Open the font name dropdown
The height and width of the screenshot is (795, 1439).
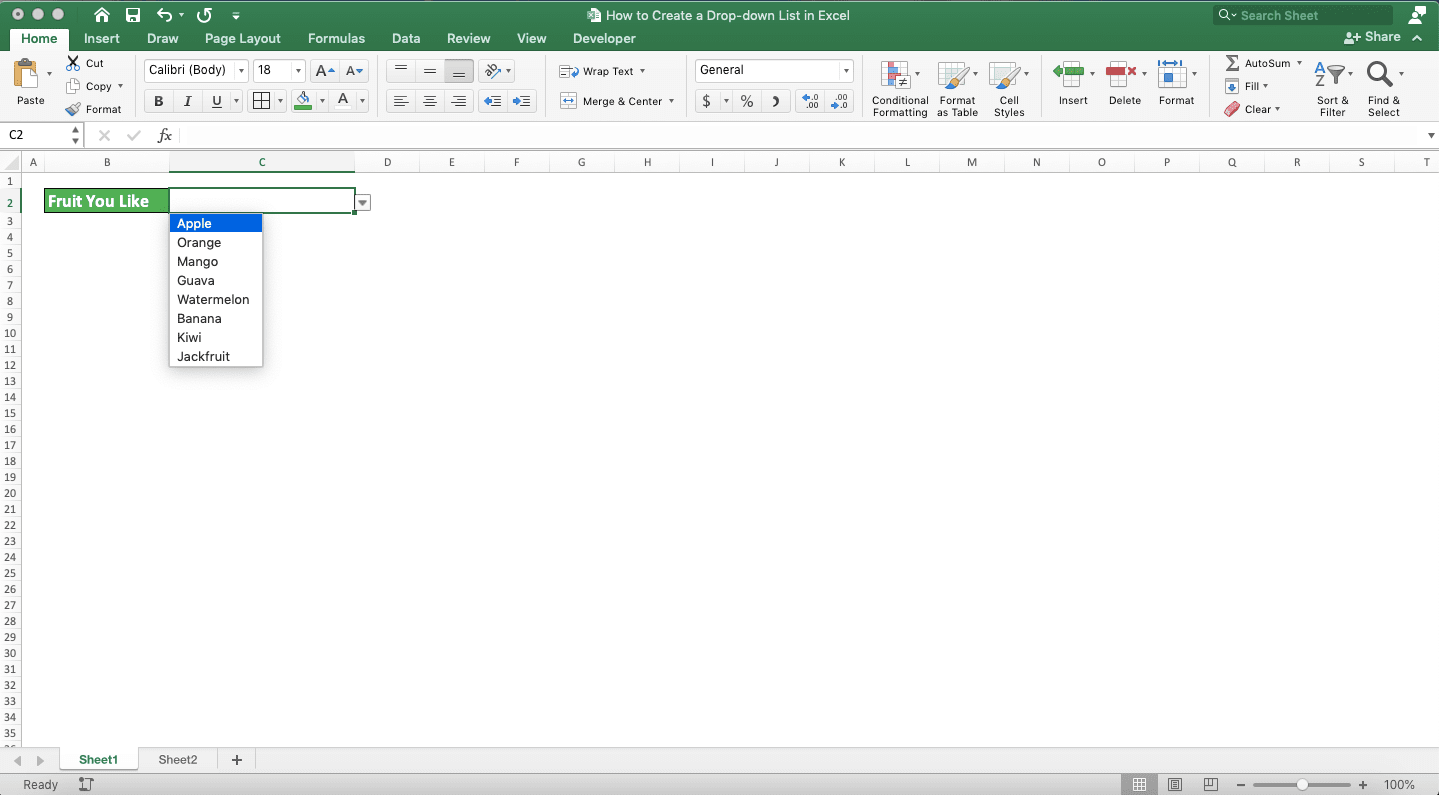pos(241,70)
